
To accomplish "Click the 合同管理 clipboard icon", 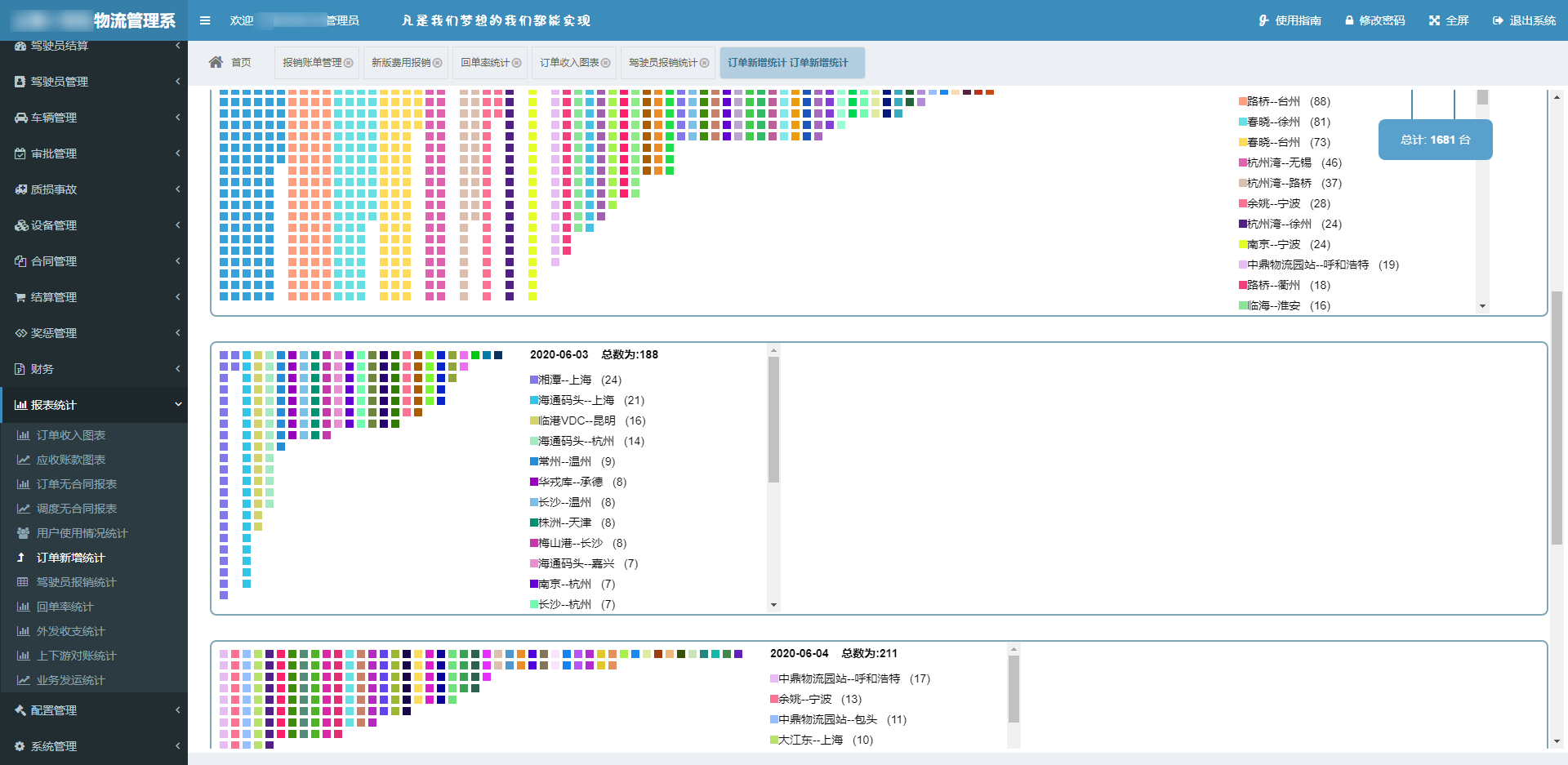I will click(x=20, y=261).
